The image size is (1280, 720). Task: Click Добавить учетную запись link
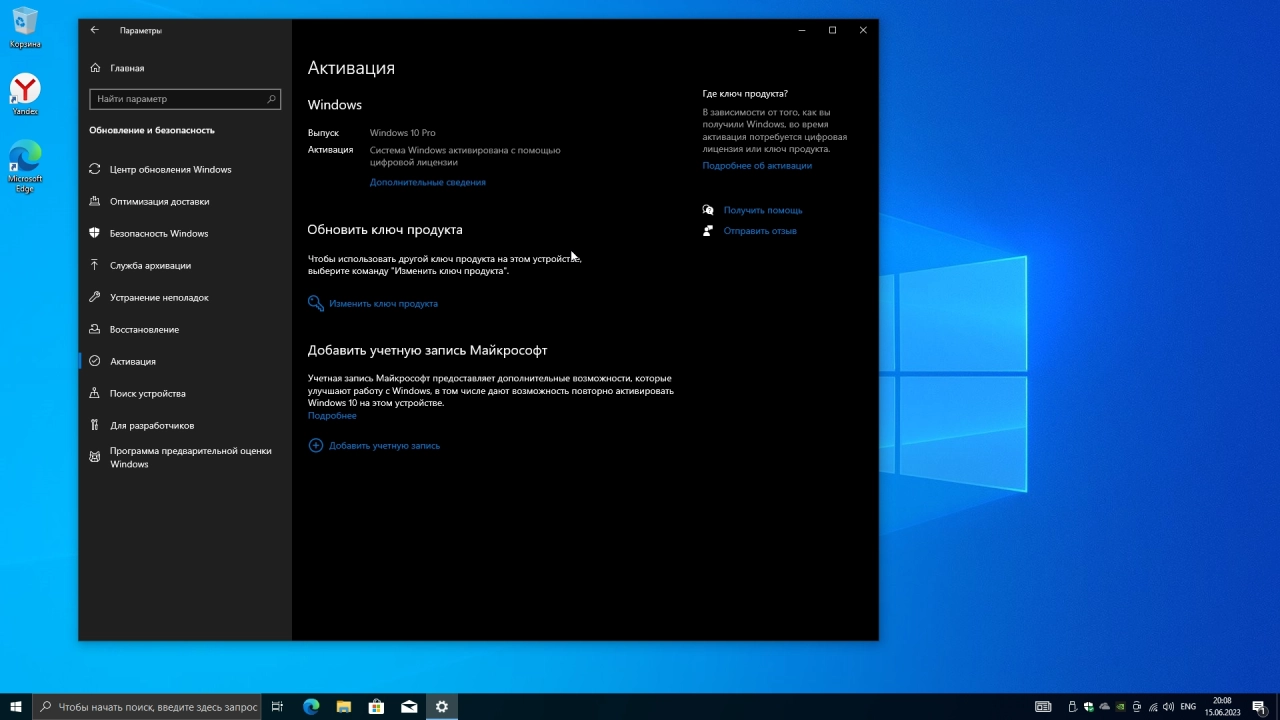click(384, 445)
